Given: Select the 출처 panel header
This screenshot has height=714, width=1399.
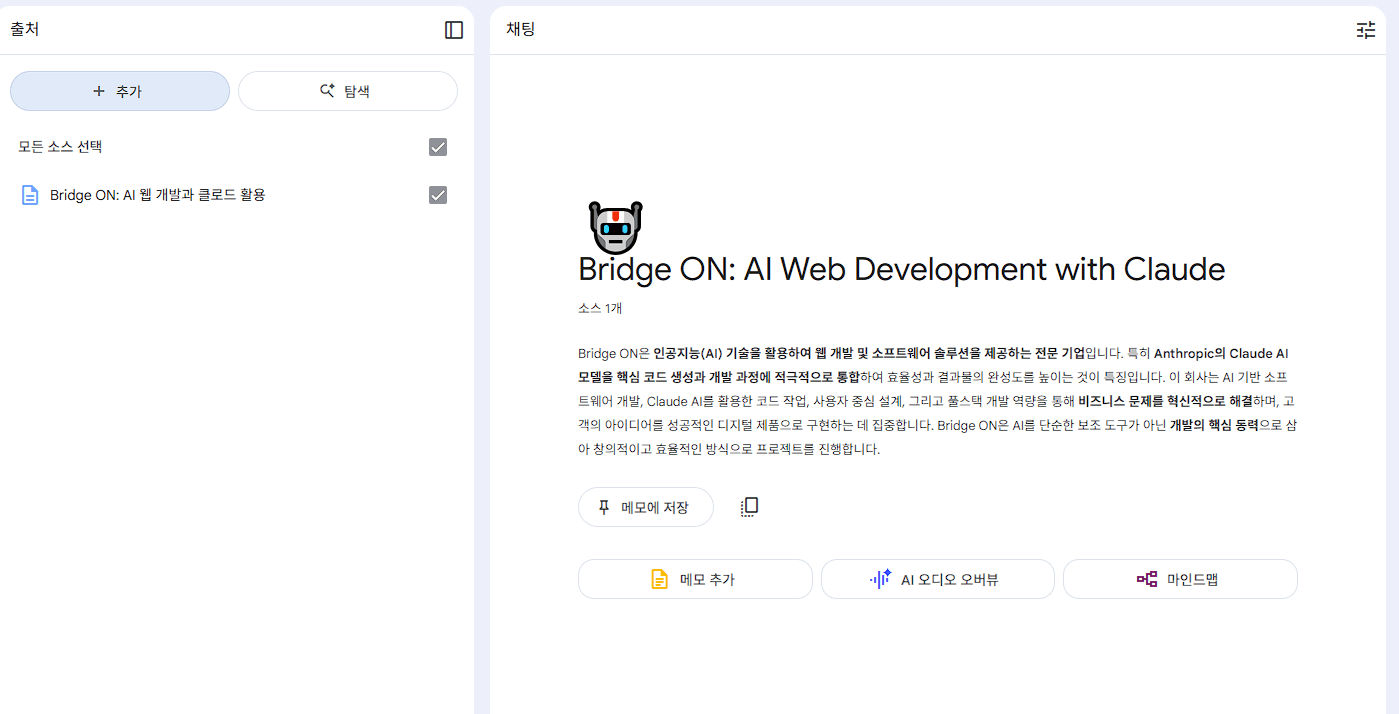Looking at the screenshot, I should click(25, 29).
